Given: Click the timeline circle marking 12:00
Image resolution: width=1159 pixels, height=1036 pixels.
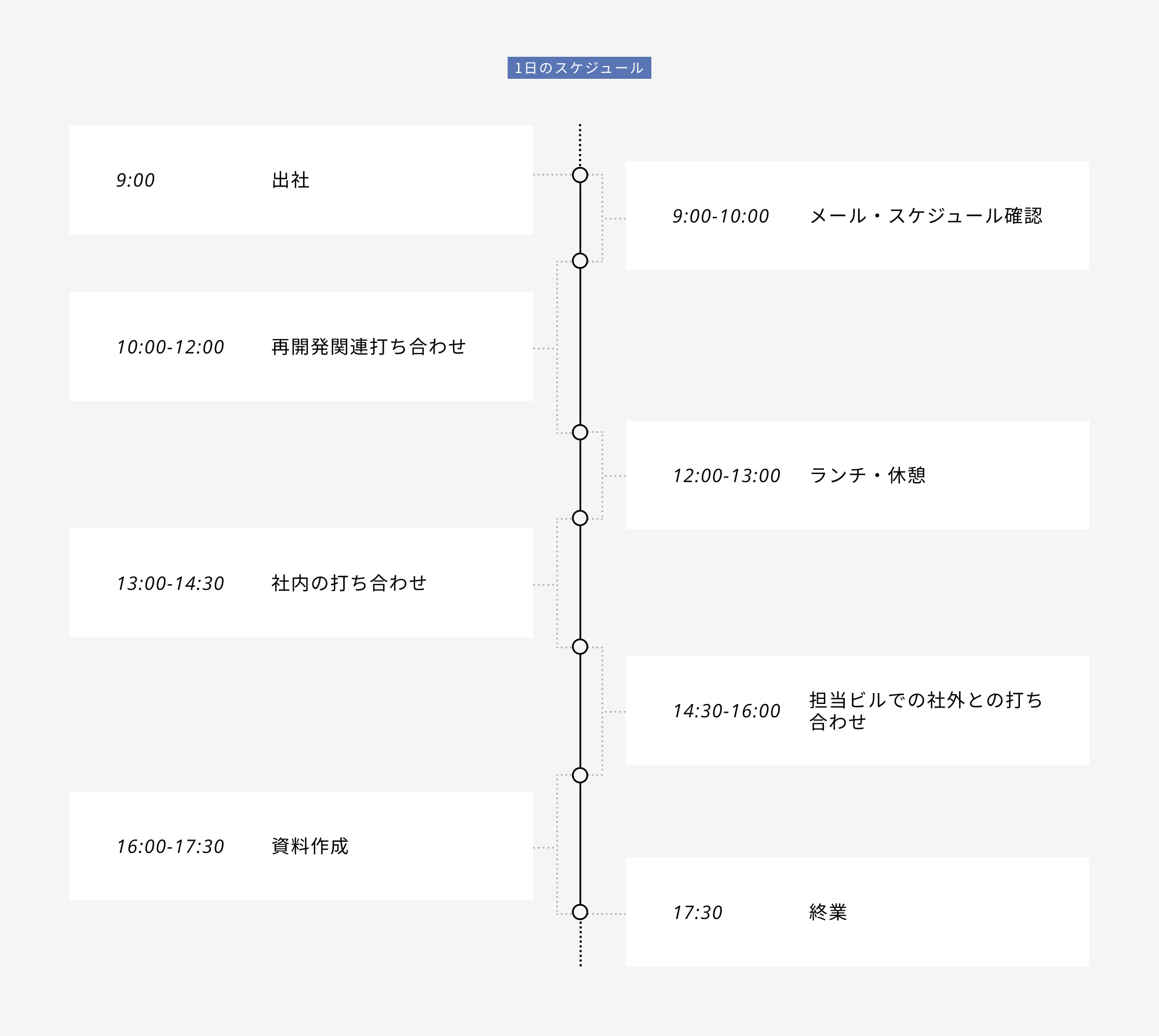Looking at the screenshot, I should tap(580, 432).
